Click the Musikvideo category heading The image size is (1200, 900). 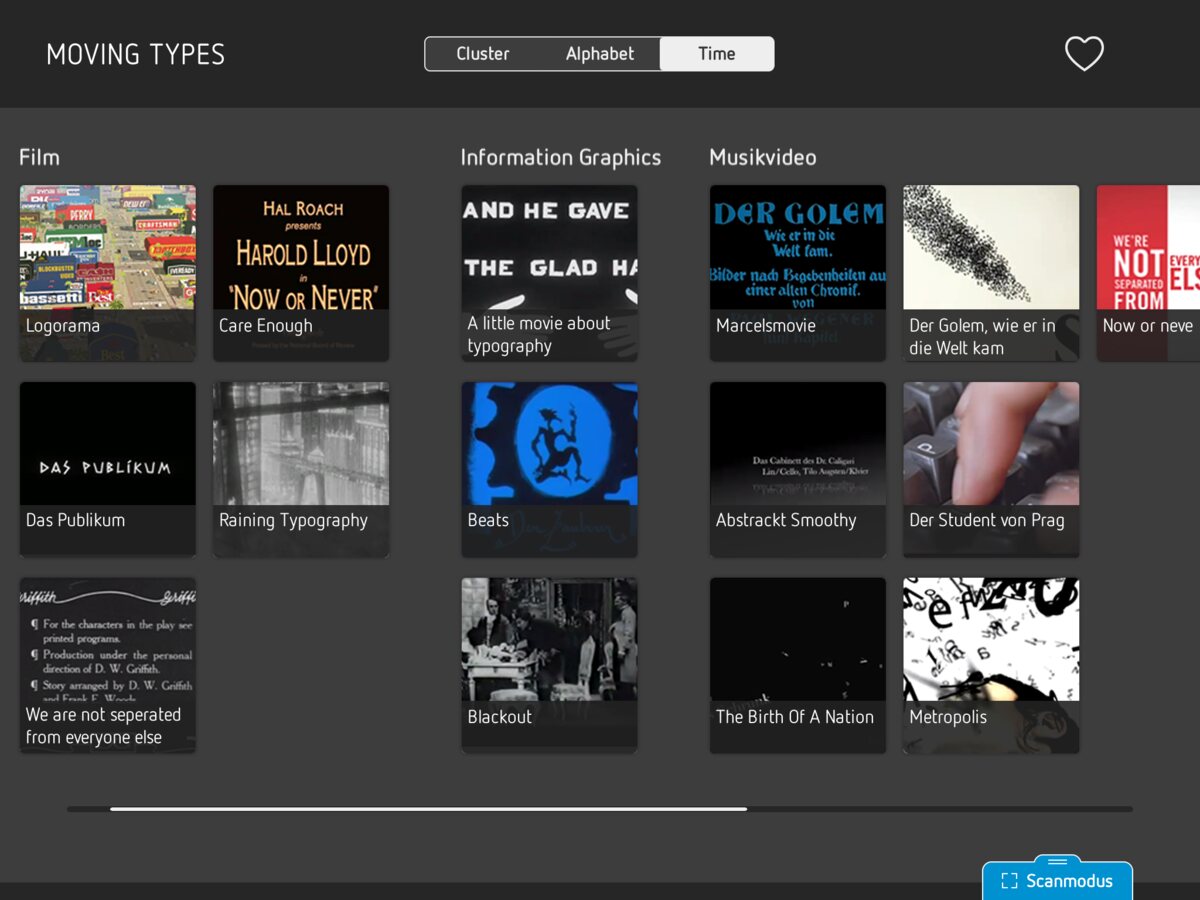click(763, 157)
